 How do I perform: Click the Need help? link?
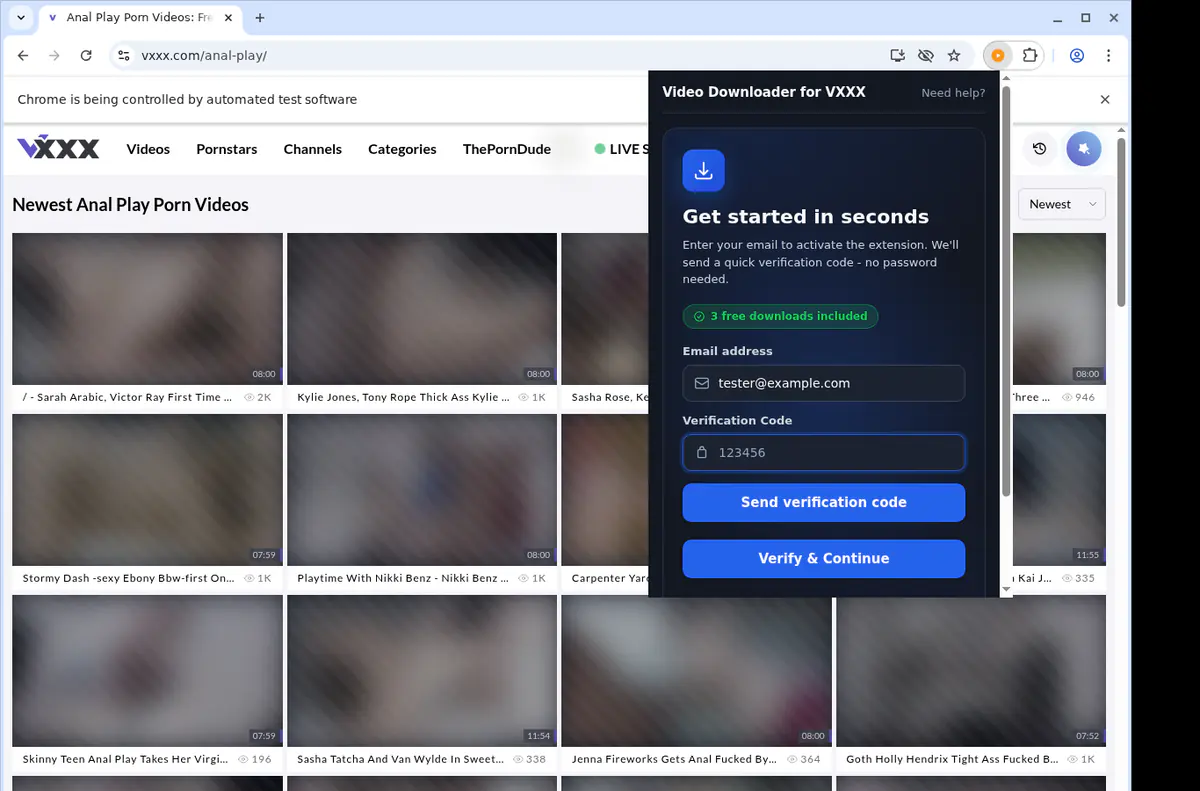point(953,93)
